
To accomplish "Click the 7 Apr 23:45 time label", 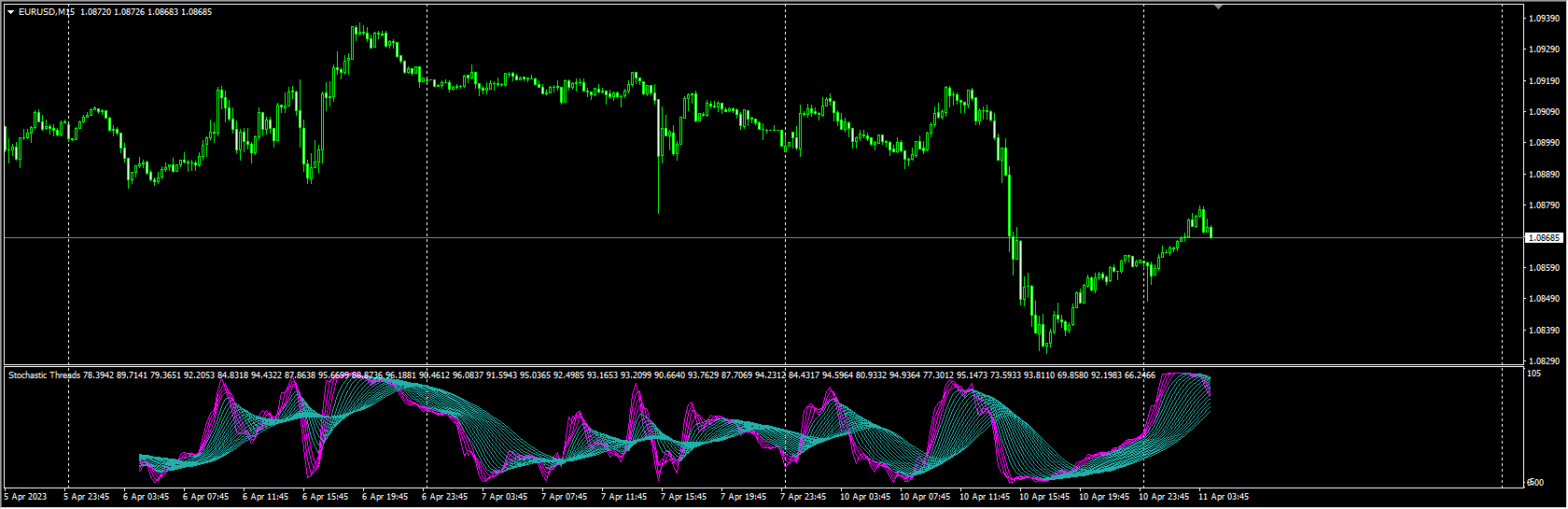I will (x=803, y=497).
